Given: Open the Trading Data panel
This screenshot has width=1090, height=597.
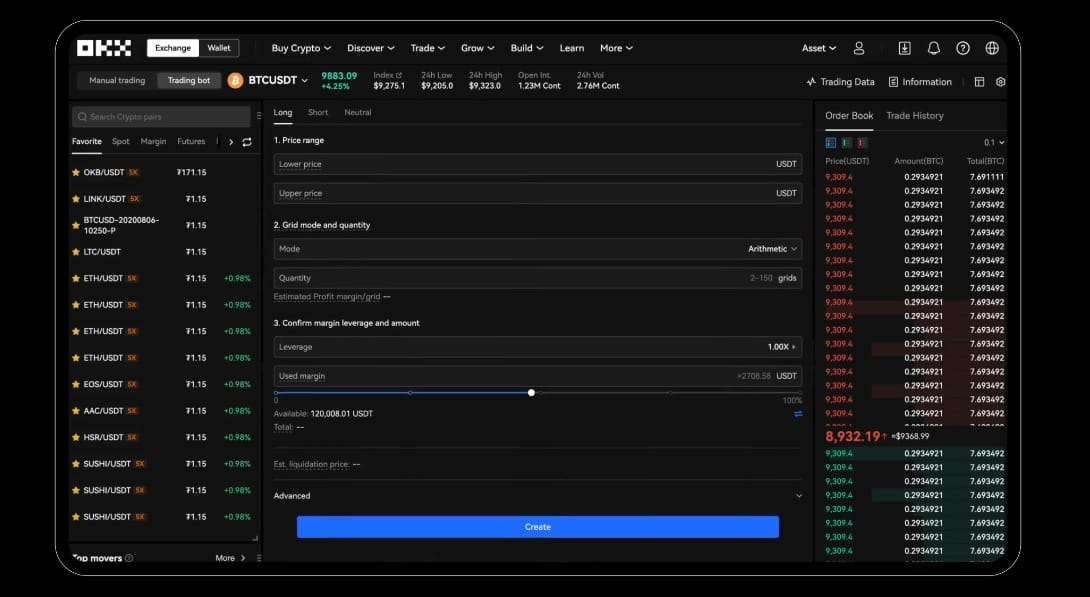Looking at the screenshot, I should [840, 81].
